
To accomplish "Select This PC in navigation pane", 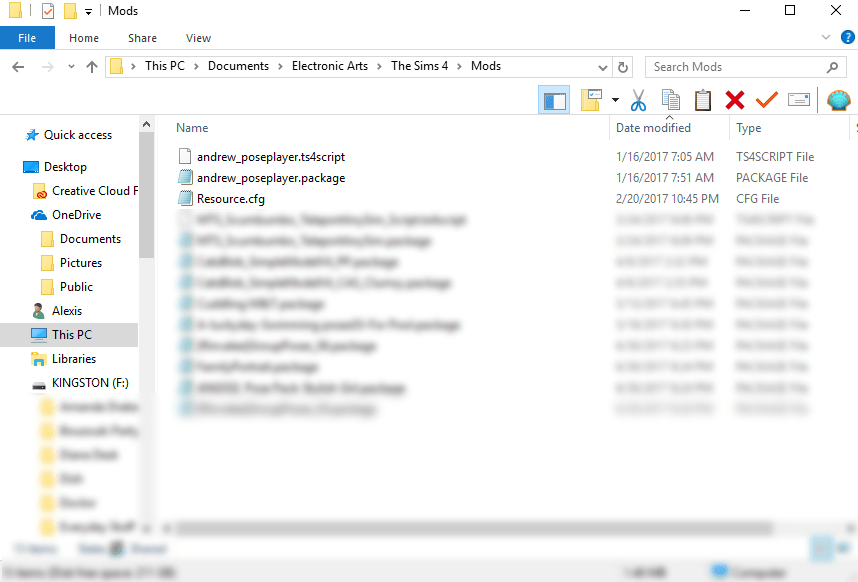I will click(69, 335).
